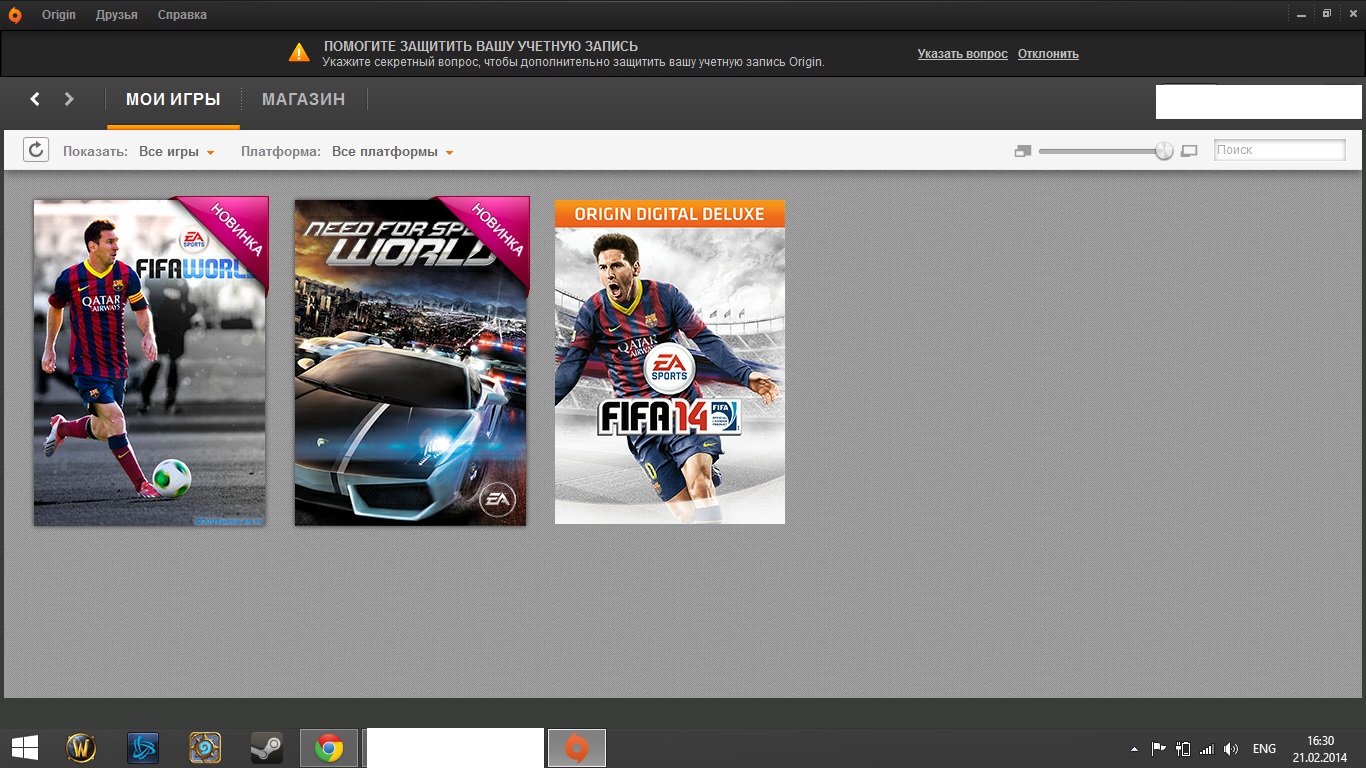Expand the Все платформы dropdown
The image size is (1366, 768).
coord(393,152)
